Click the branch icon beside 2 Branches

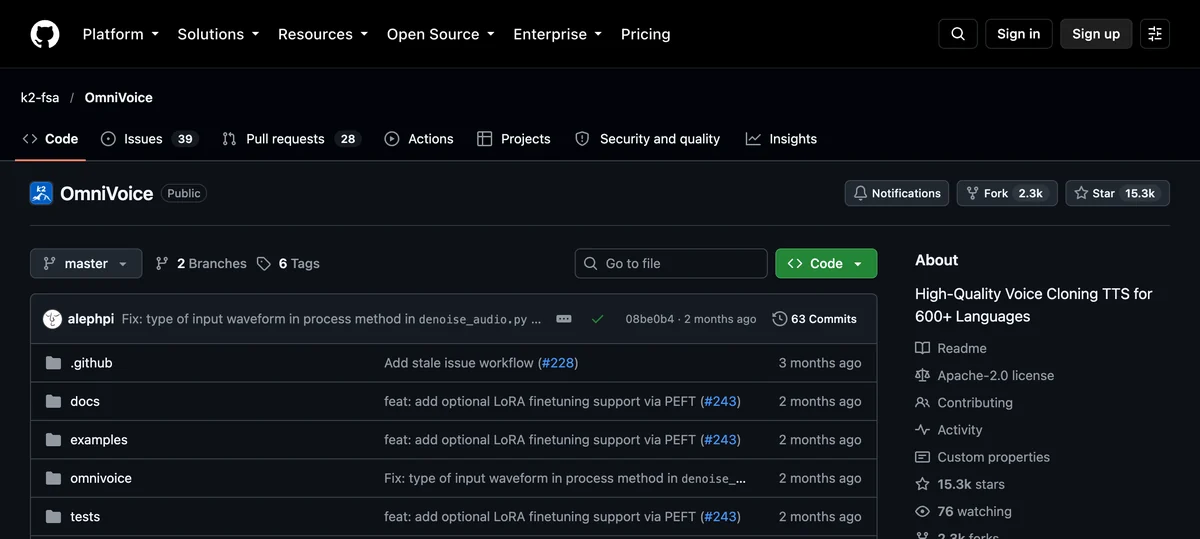pos(162,264)
